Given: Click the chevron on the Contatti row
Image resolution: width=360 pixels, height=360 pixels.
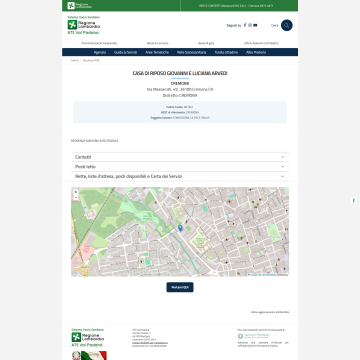Looking at the screenshot, I should click(x=282, y=157).
